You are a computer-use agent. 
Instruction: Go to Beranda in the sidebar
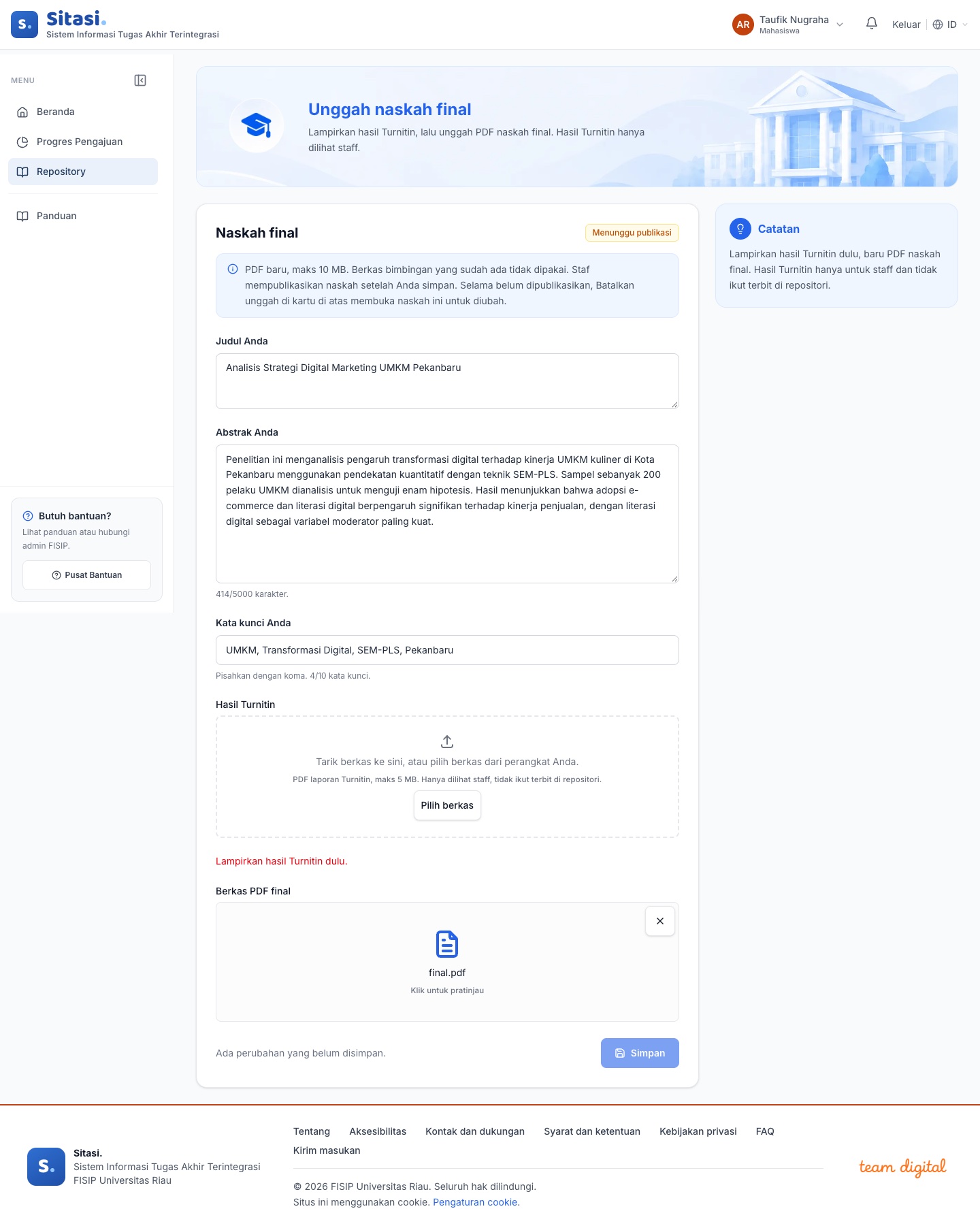point(83,112)
